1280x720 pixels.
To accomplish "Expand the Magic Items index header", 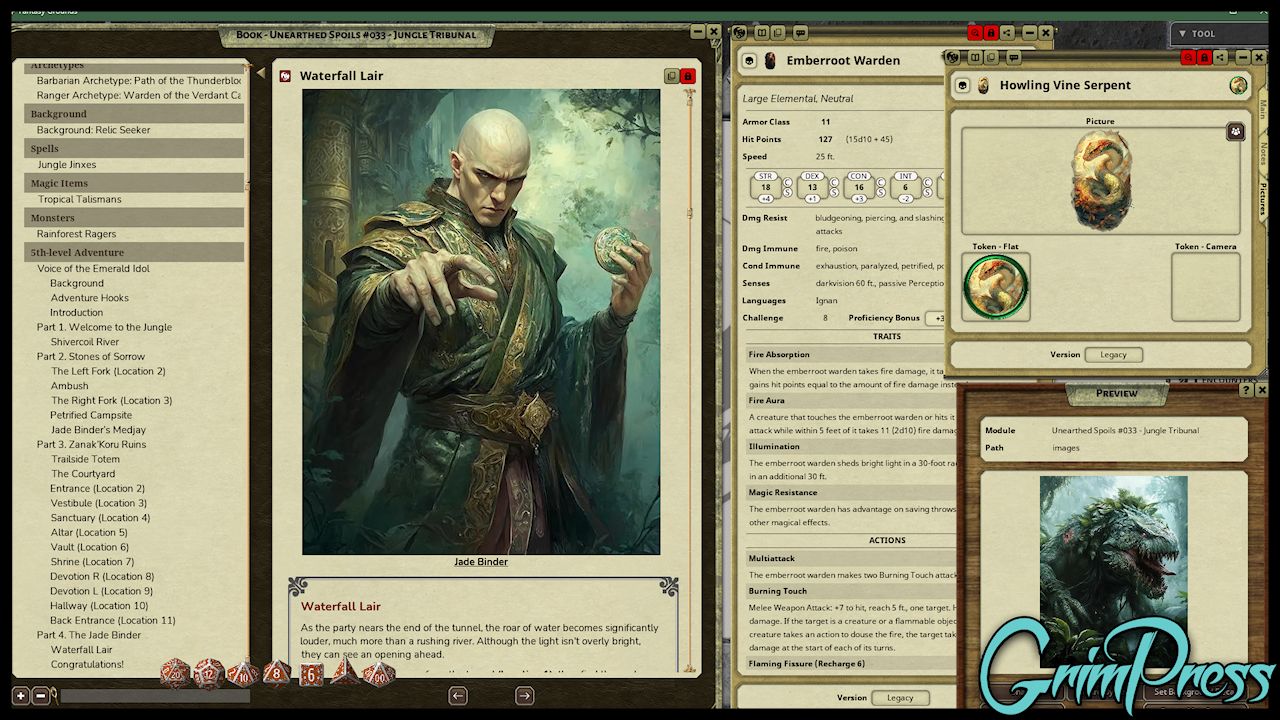I will [134, 183].
